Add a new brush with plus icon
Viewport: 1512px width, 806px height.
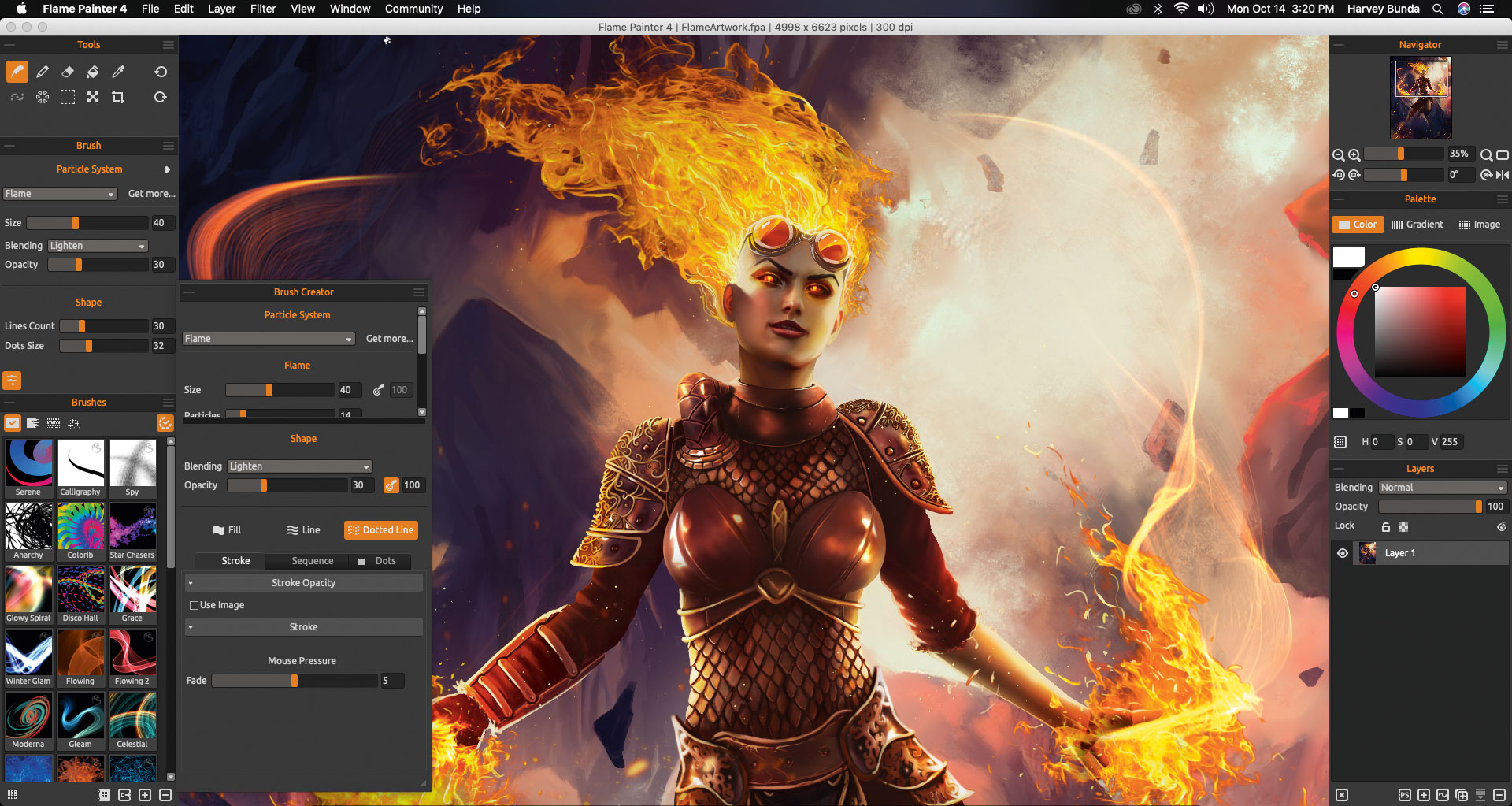pyautogui.click(x=145, y=795)
